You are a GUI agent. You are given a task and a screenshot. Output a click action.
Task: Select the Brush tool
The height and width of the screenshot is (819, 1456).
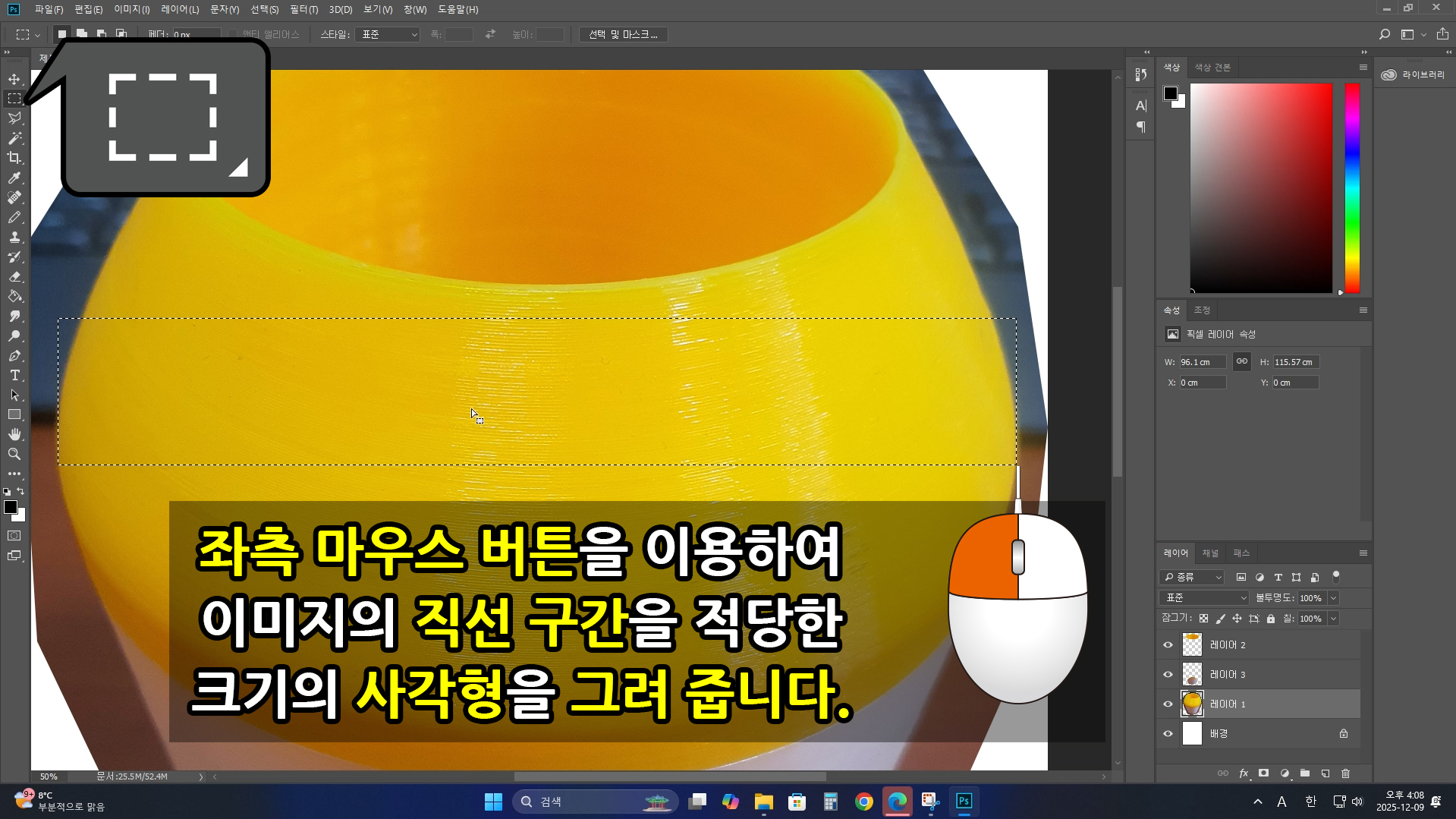coord(14,217)
